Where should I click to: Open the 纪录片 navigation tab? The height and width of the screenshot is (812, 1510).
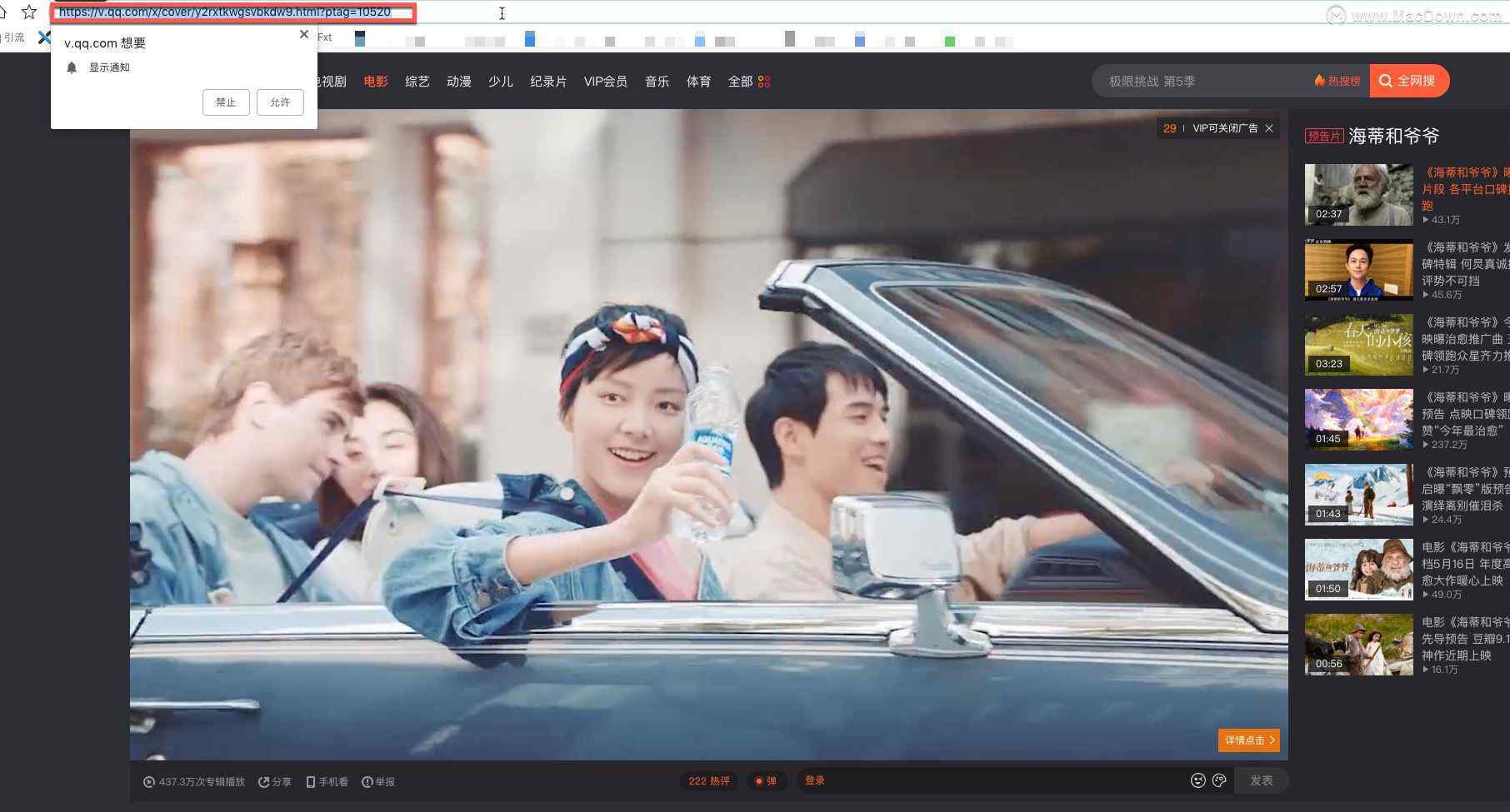point(548,82)
